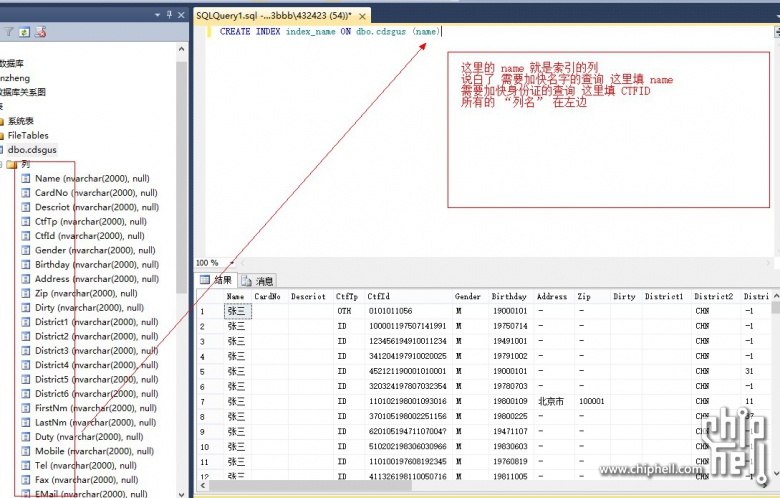Open Object Explorer window position dropdown arrow
Viewport: 780px width, 498px height.
[157, 15]
